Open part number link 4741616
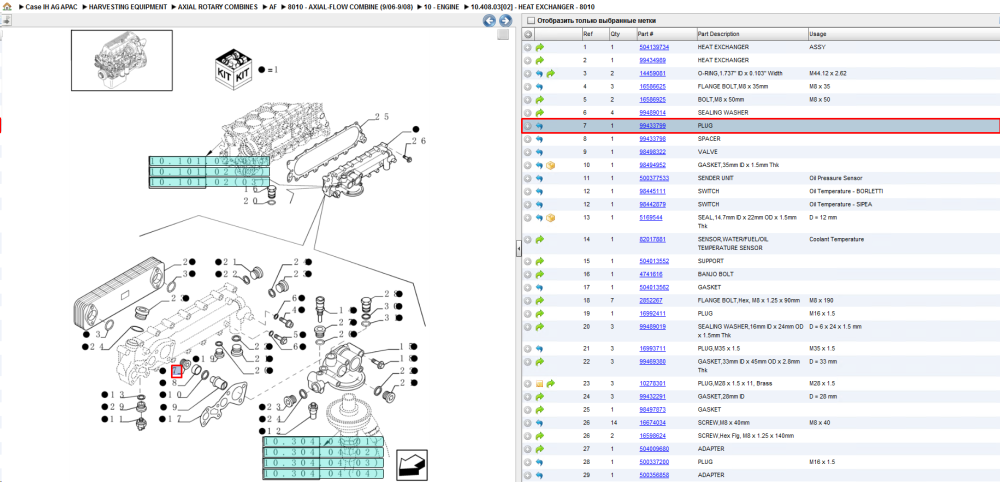 coord(651,274)
